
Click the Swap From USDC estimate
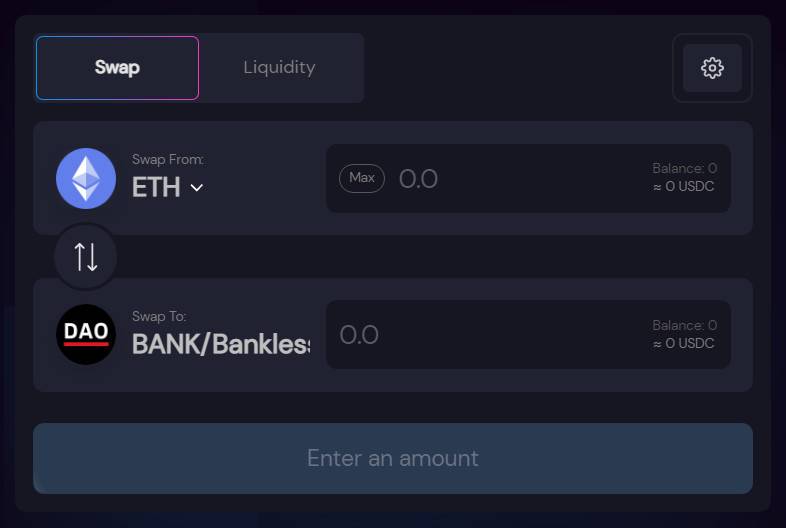[683, 187]
